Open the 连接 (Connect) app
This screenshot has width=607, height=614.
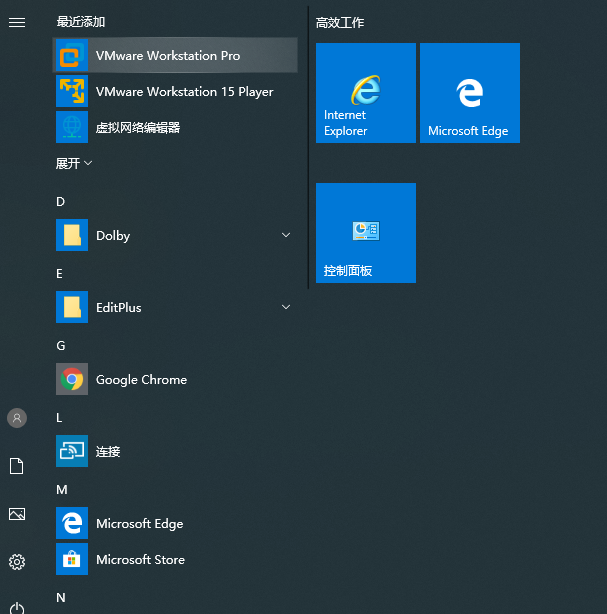(x=175, y=451)
